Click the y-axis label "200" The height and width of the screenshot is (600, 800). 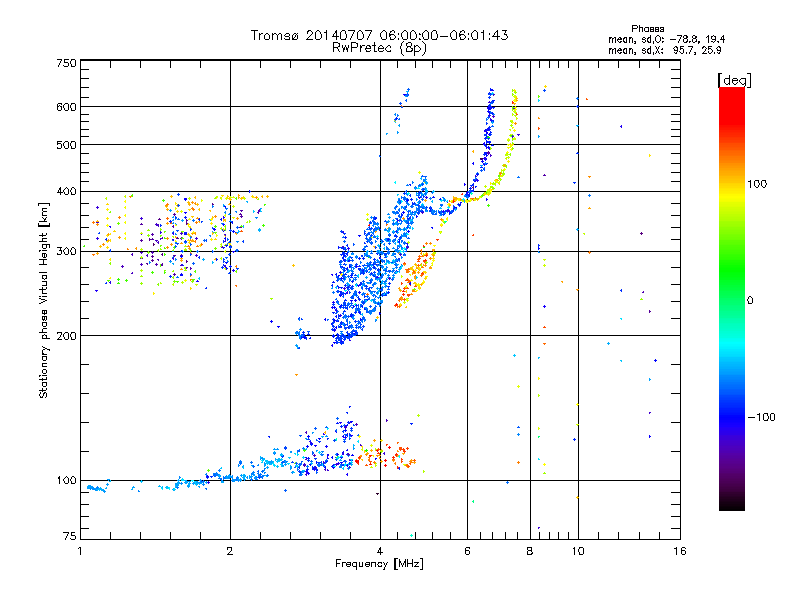pos(66,336)
